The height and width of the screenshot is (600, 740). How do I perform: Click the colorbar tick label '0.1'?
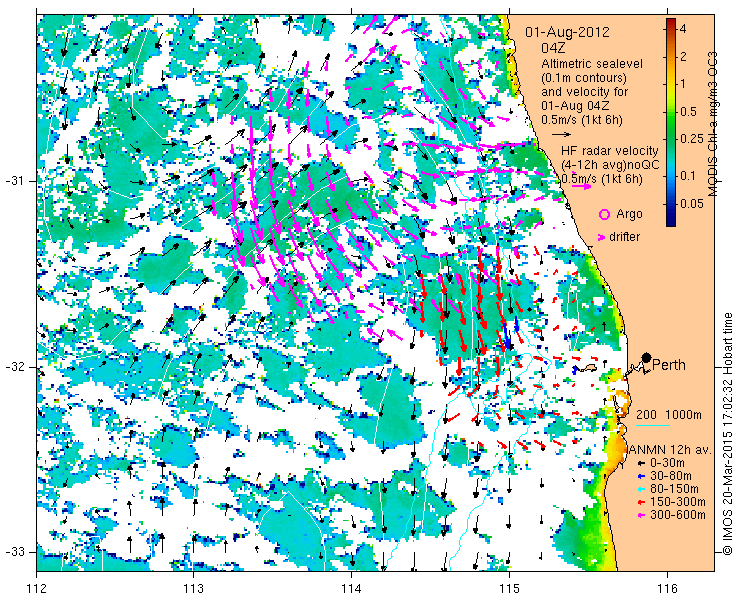pyautogui.click(x=688, y=176)
